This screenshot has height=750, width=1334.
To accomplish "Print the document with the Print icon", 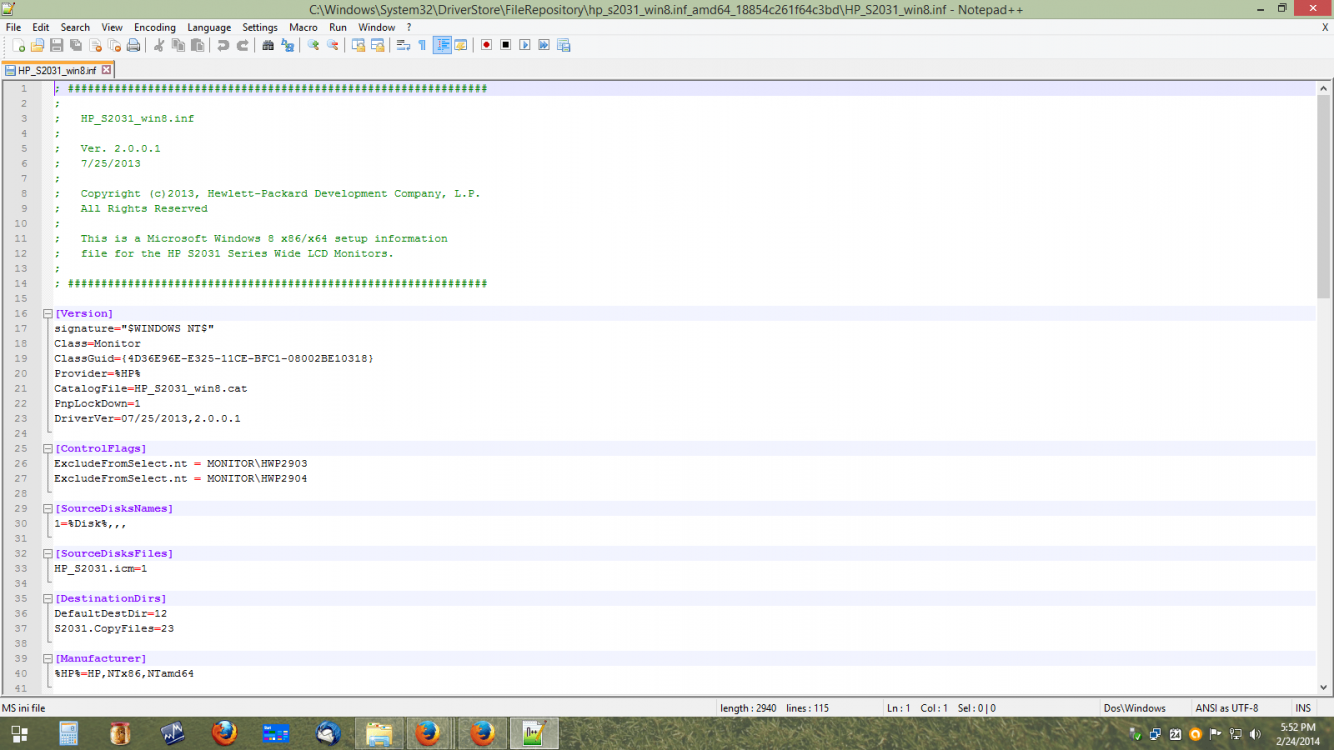I will [x=133, y=46].
